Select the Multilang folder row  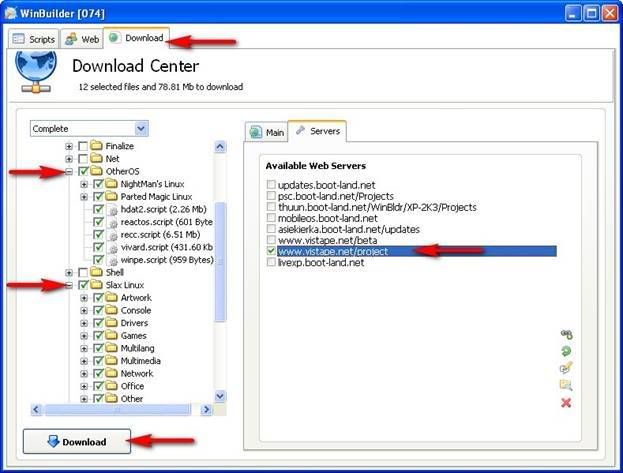click(137, 348)
